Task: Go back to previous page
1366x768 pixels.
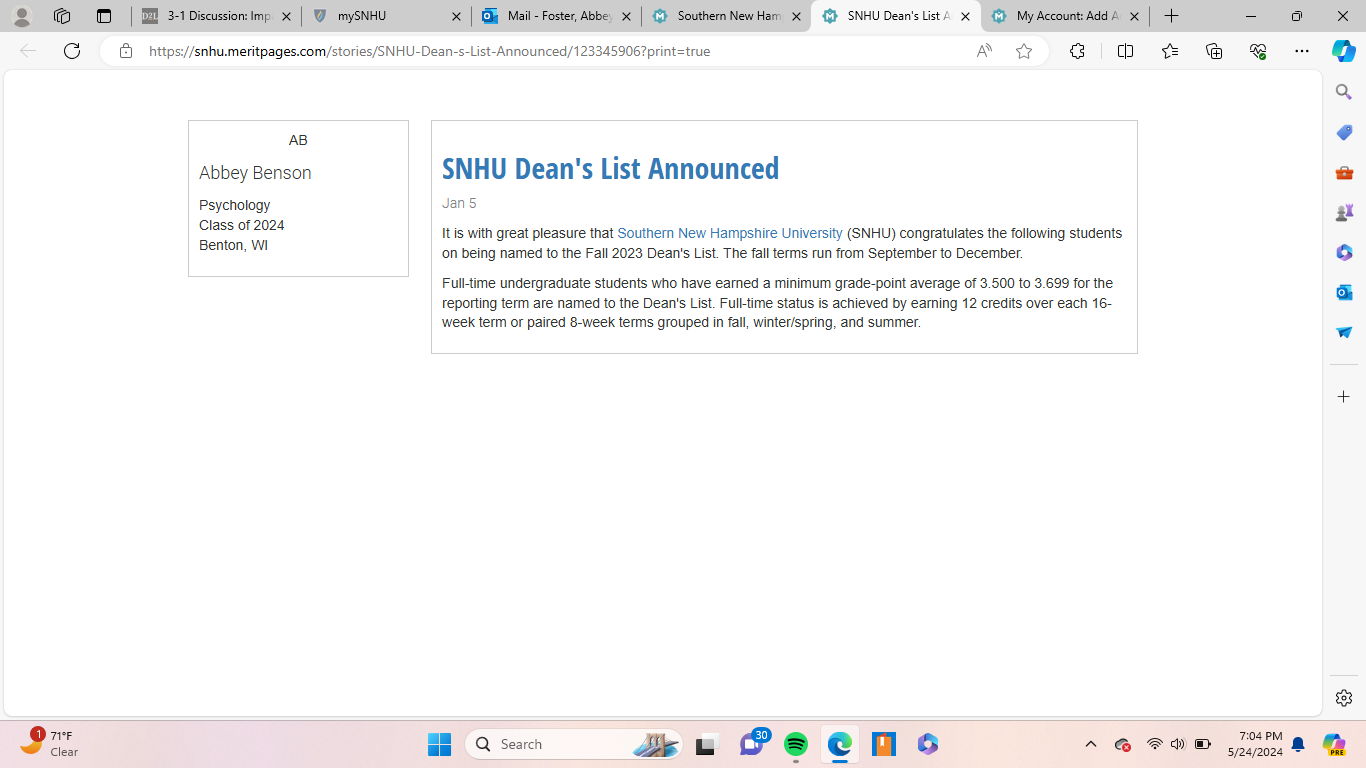Action: coord(28,51)
